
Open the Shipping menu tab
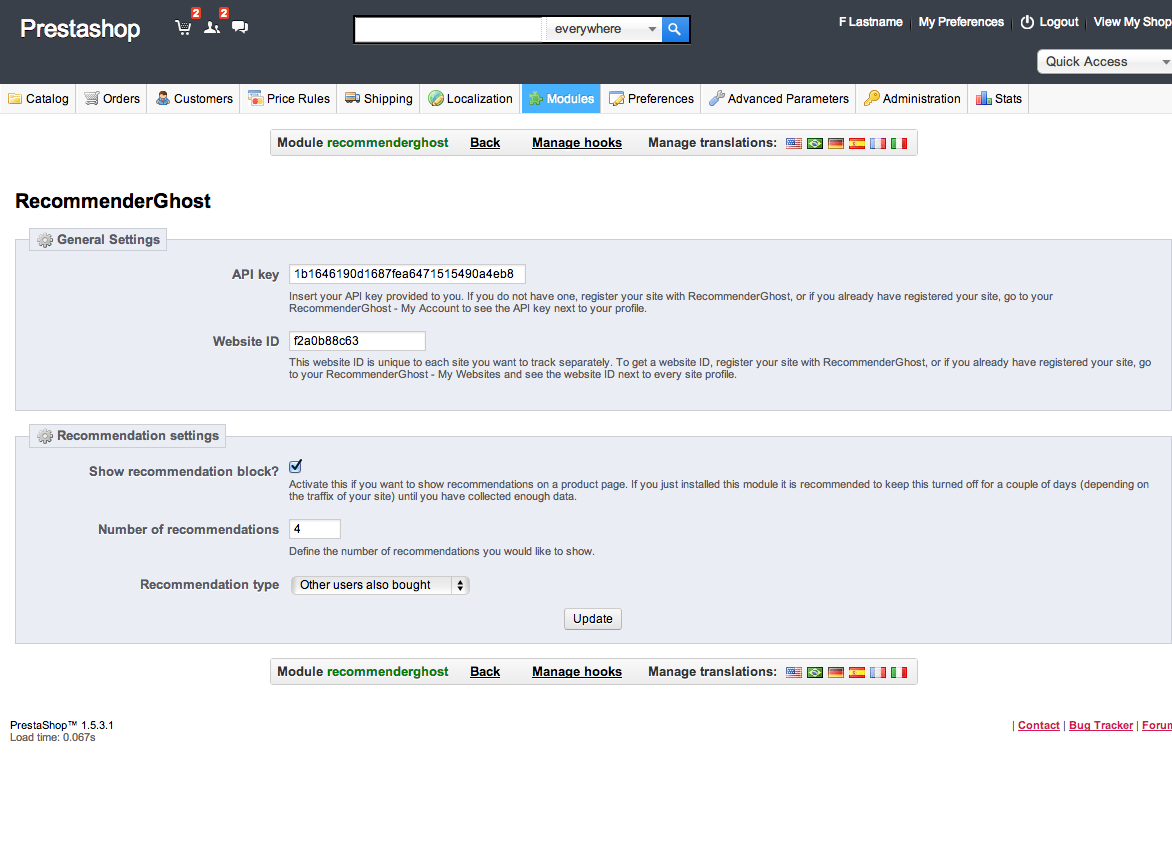tap(379, 99)
